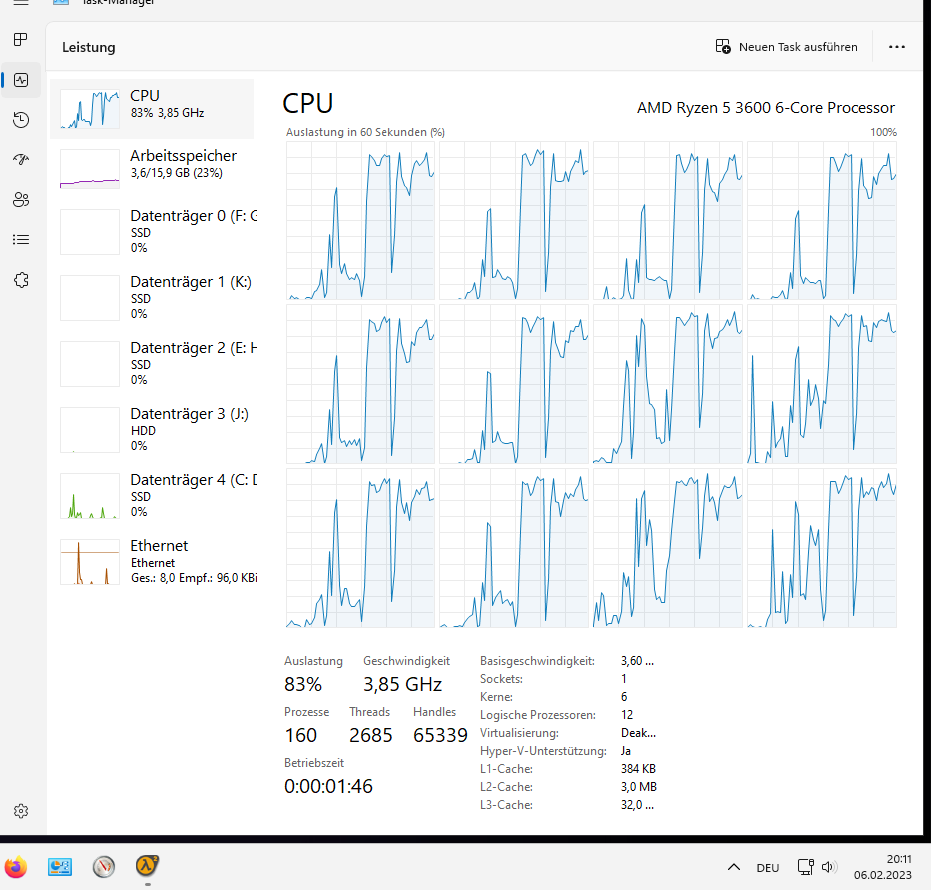Open the volume speaker tray icon

(829, 867)
